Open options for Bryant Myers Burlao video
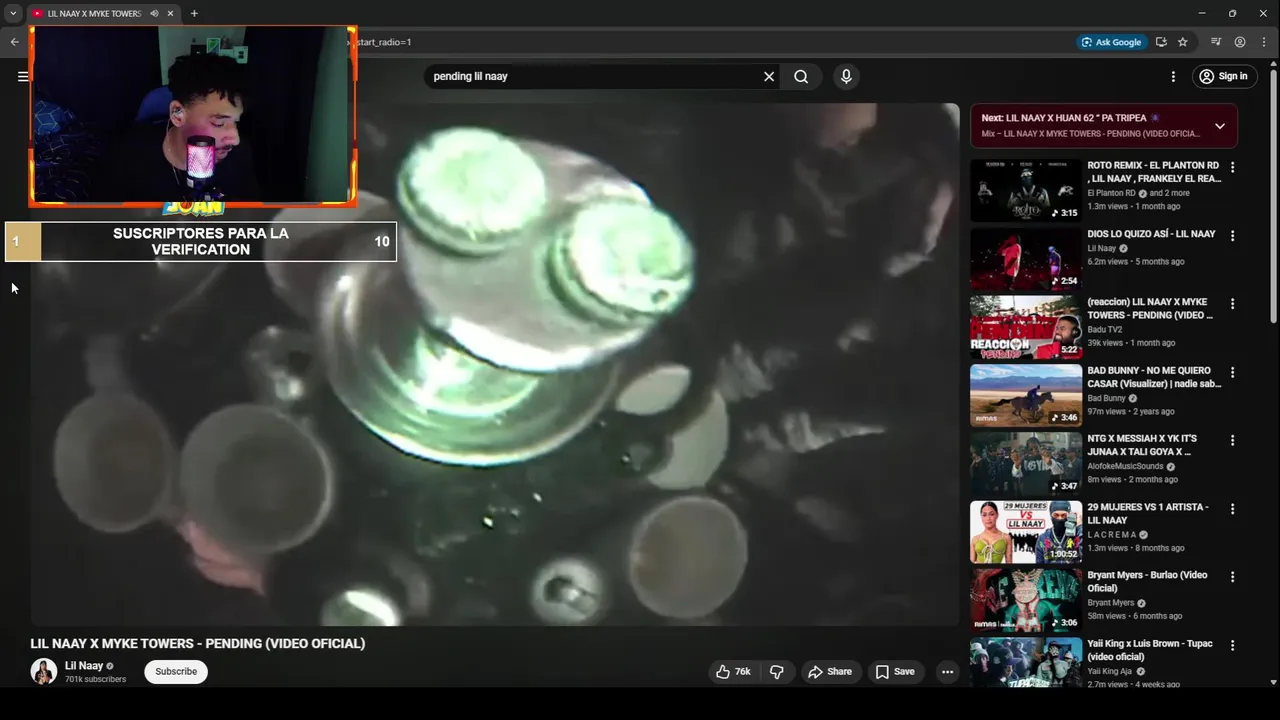Screen dimensions: 1280x720 1232,576
